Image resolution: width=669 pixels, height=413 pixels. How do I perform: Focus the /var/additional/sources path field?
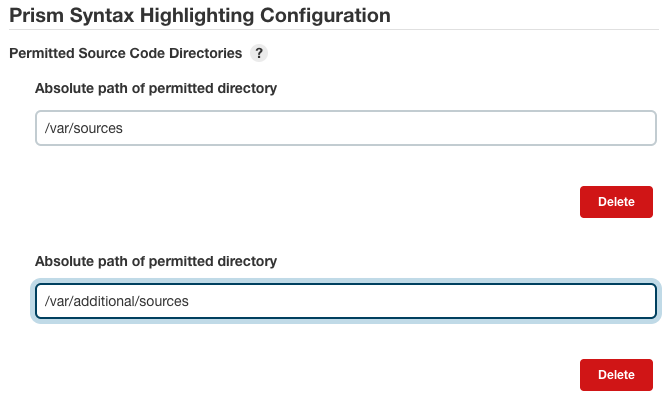346,301
